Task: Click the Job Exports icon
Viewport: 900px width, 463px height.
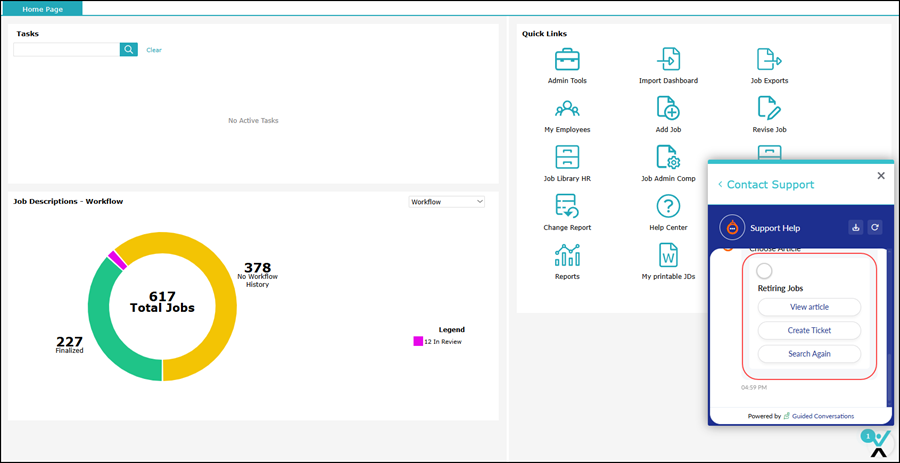Action: pyautogui.click(x=768, y=59)
